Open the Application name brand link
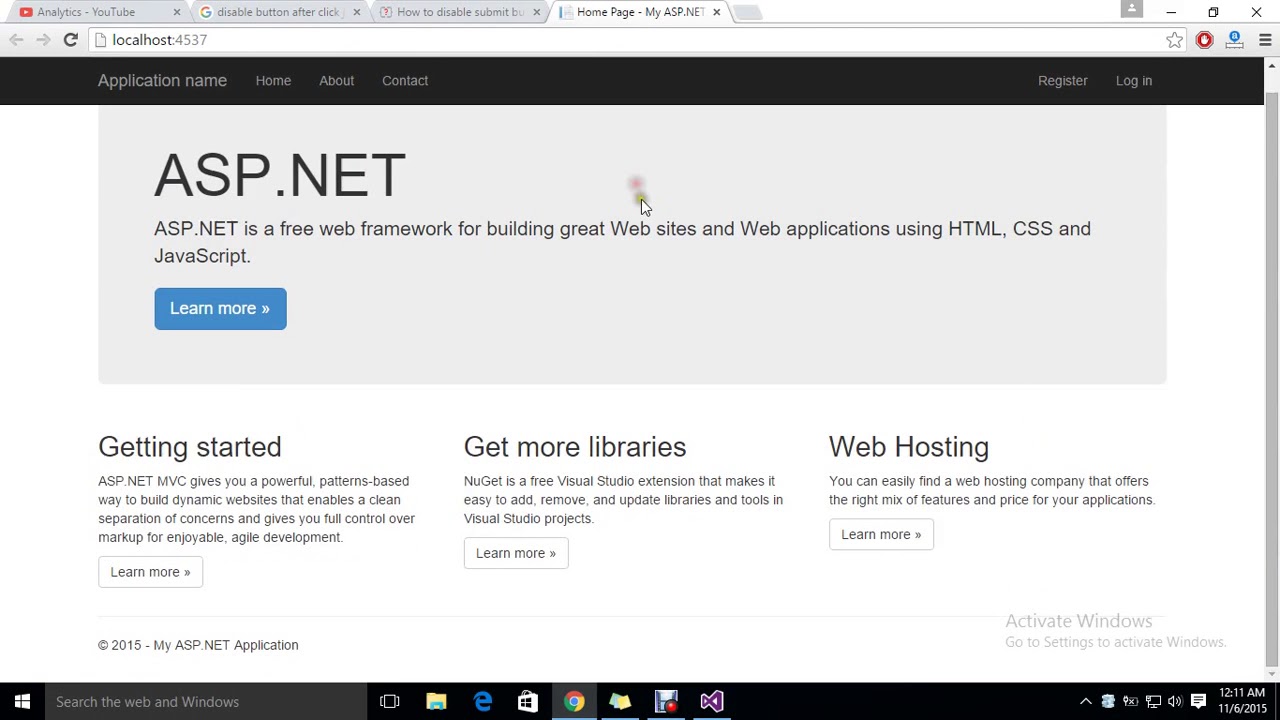 point(162,81)
